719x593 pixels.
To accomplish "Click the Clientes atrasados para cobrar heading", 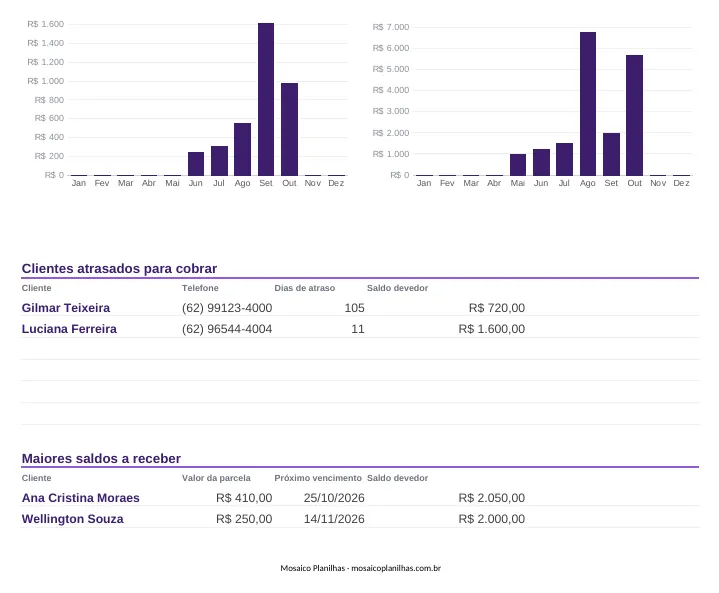I will (119, 268).
